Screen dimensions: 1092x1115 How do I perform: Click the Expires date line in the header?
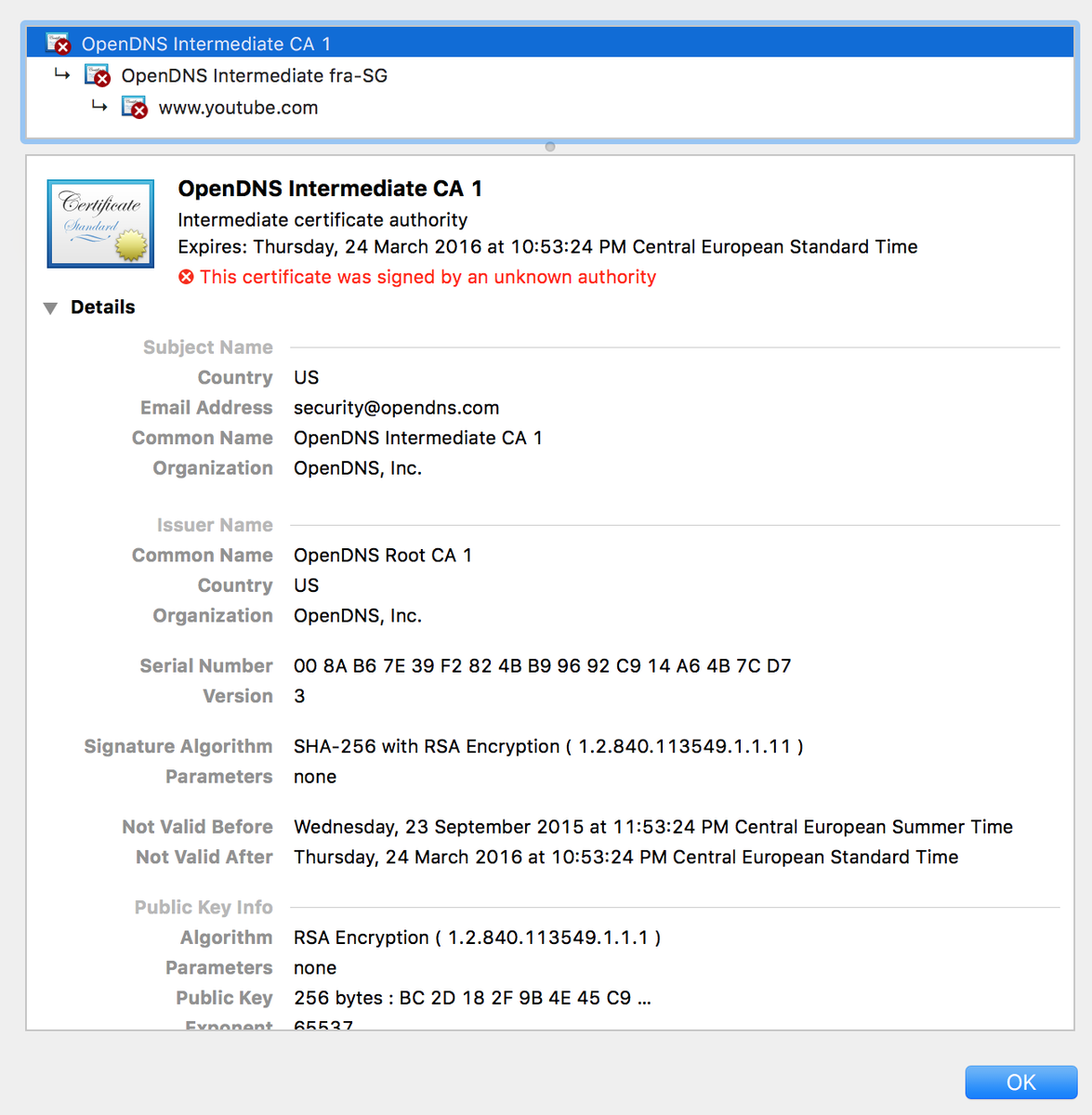[547, 247]
